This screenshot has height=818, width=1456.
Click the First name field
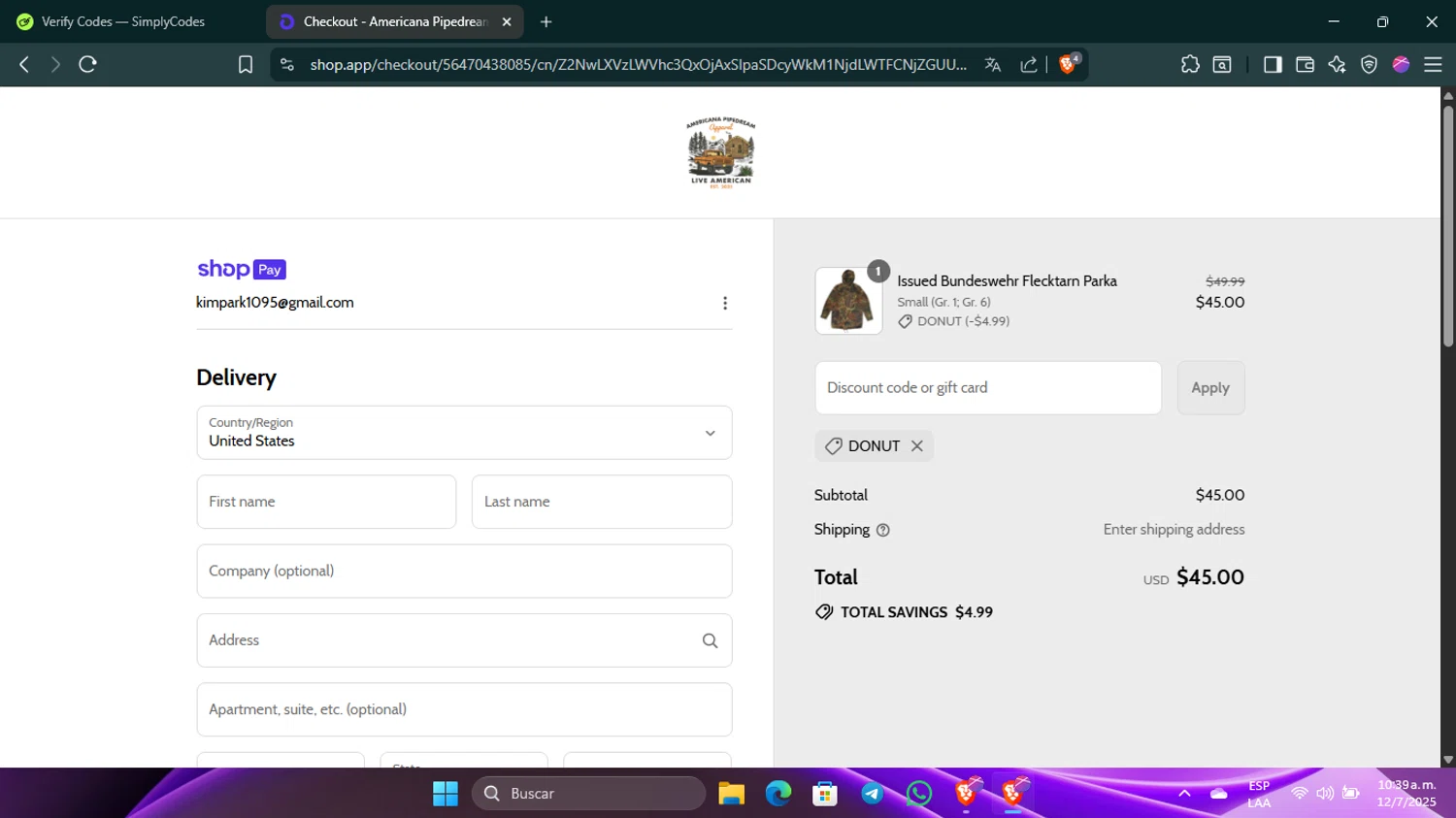point(326,502)
